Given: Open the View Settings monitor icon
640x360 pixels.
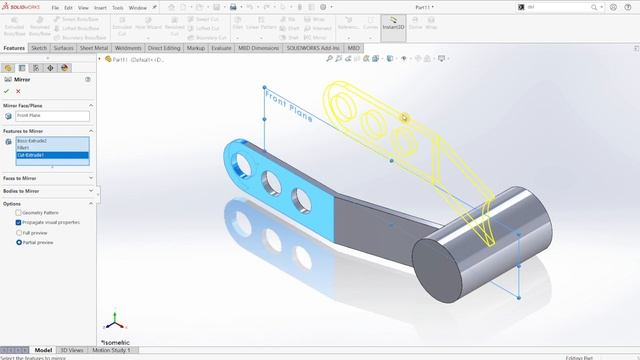Looking at the screenshot, I should pyautogui.click(x=441, y=59).
